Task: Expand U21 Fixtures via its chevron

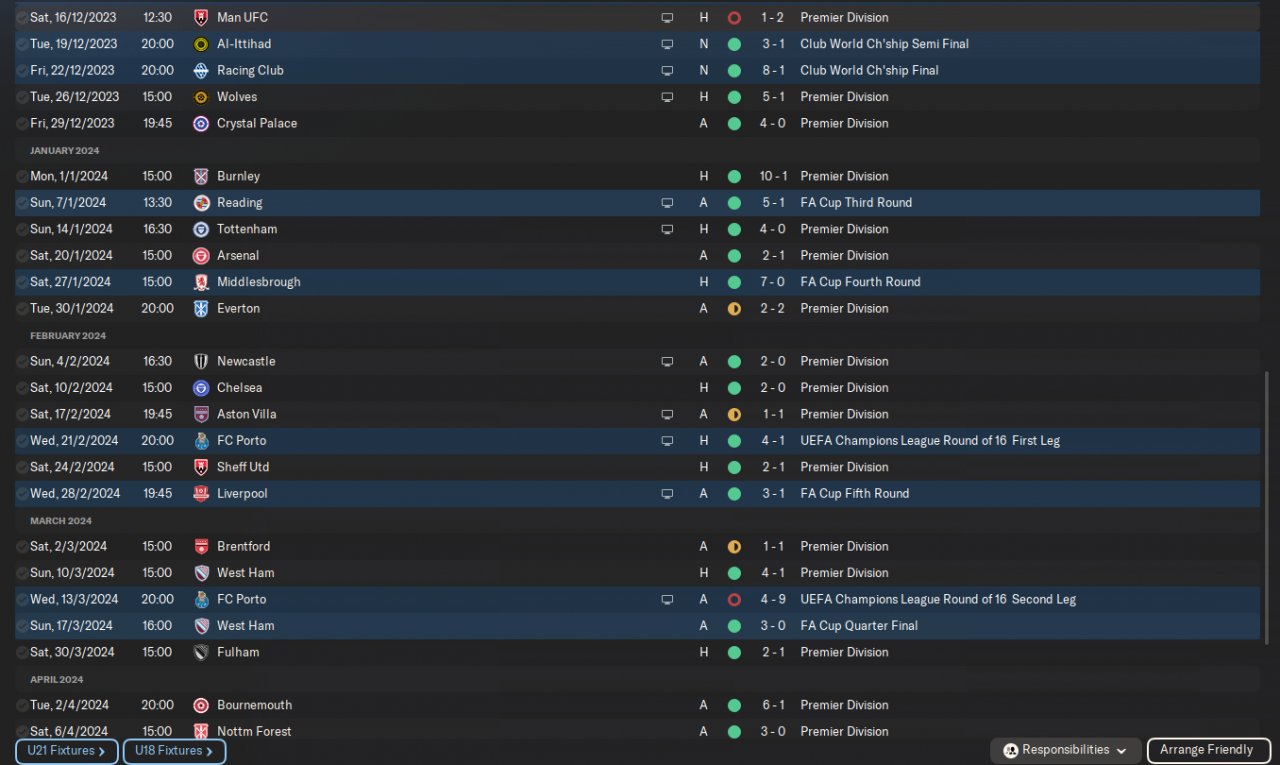Action: [102, 751]
